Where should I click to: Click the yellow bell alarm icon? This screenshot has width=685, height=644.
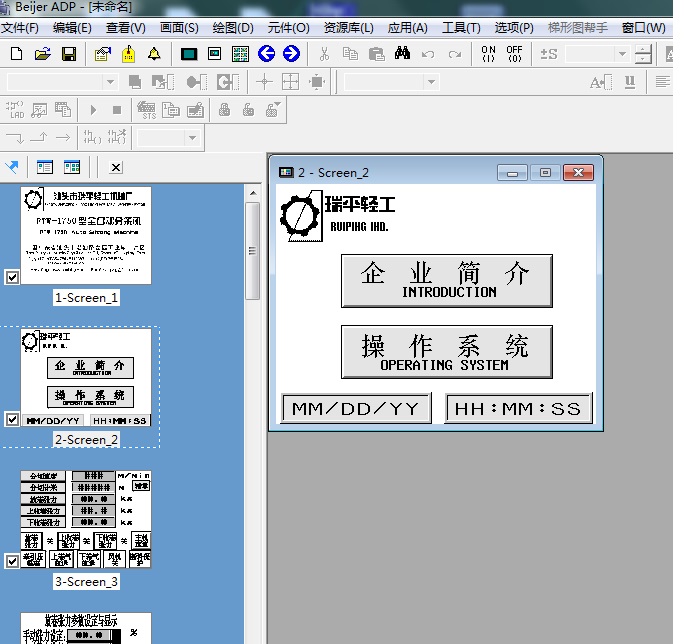(154, 54)
